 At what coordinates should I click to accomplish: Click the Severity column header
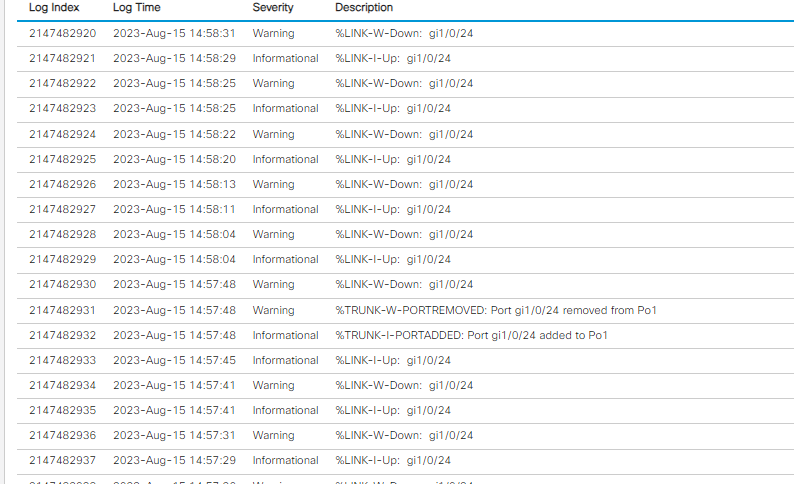(x=273, y=7)
